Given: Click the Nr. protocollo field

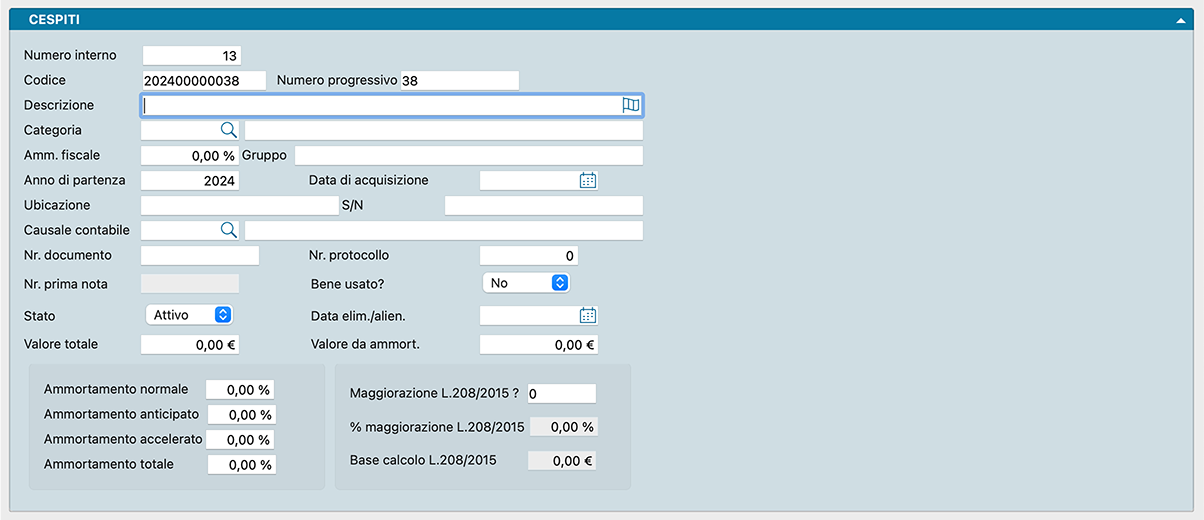Looking at the screenshot, I should 528,255.
